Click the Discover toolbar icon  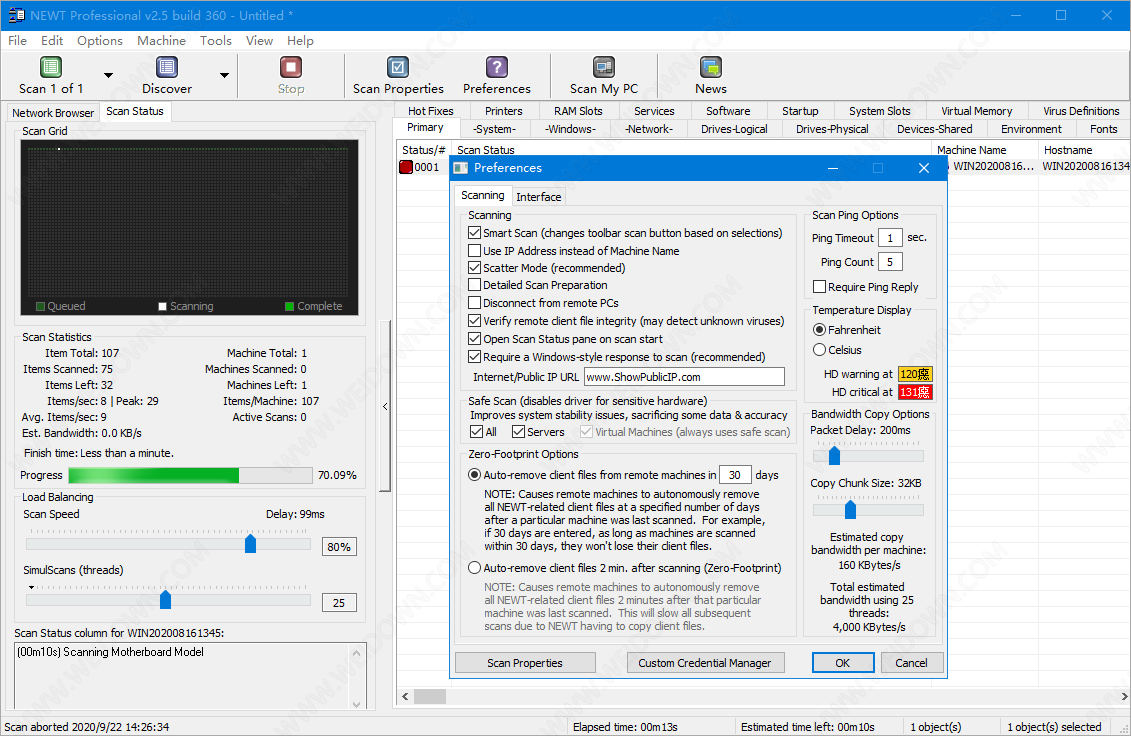click(x=167, y=68)
